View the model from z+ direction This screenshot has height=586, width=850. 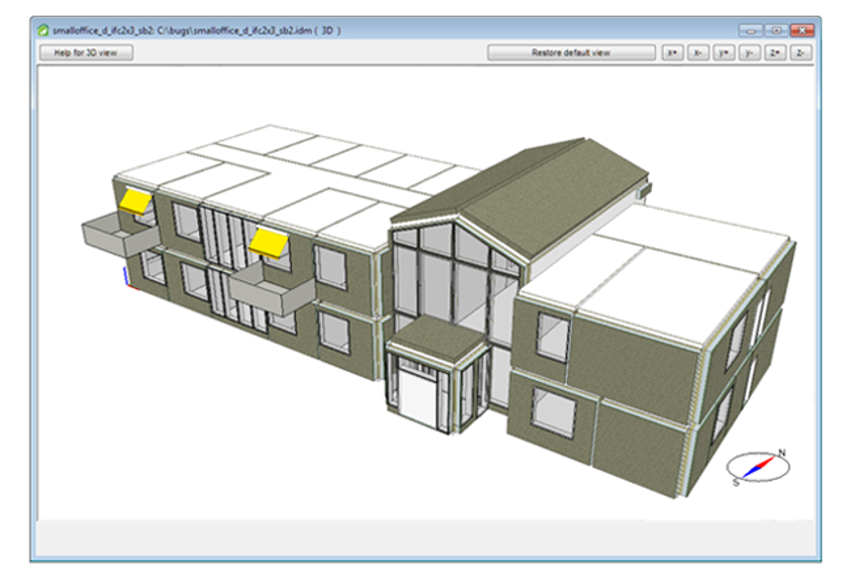[x=774, y=53]
